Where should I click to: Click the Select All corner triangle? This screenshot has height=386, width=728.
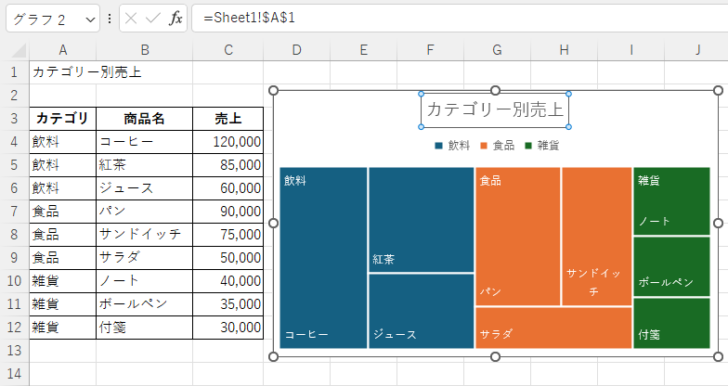(18, 50)
